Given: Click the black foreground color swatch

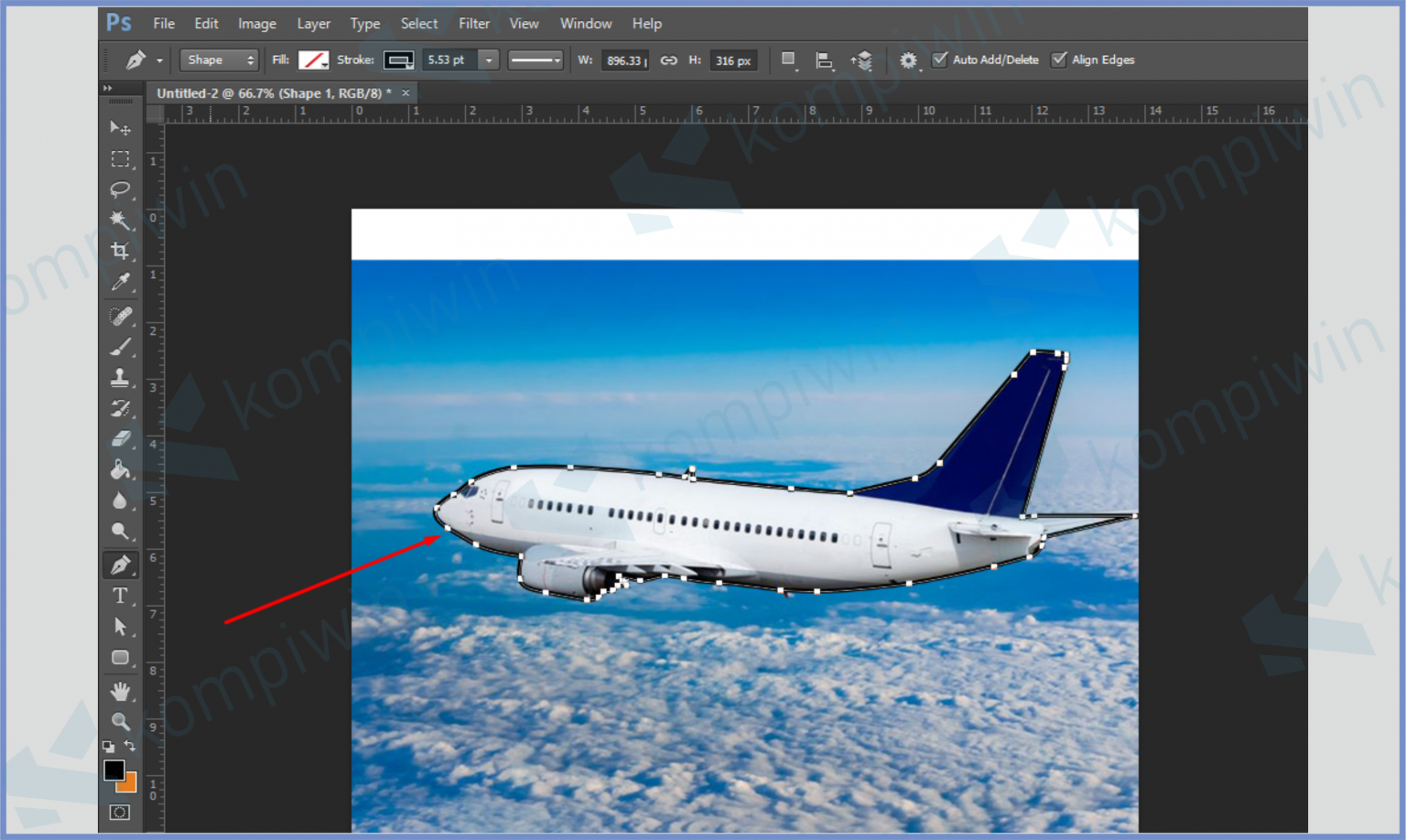Looking at the screenshot, I should (114, 770).
